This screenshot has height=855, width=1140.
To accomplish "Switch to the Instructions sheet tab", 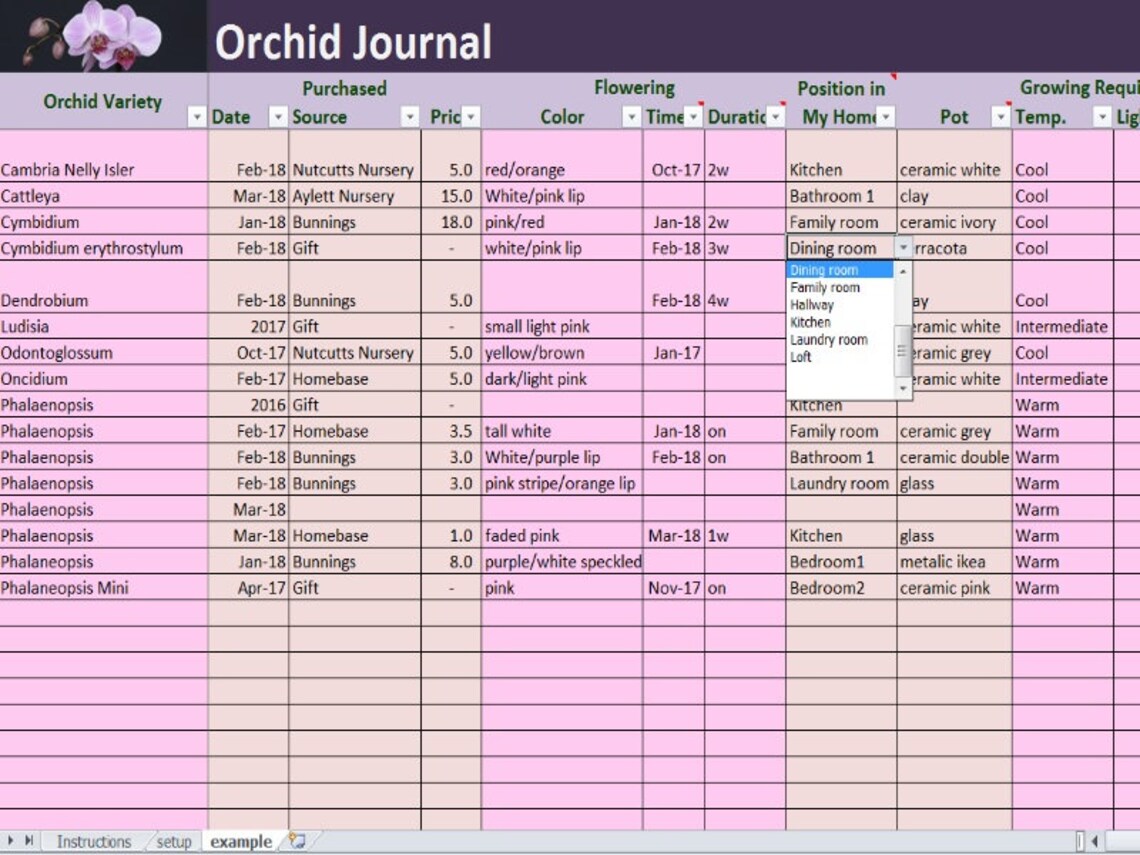I will tap(96, 842).
